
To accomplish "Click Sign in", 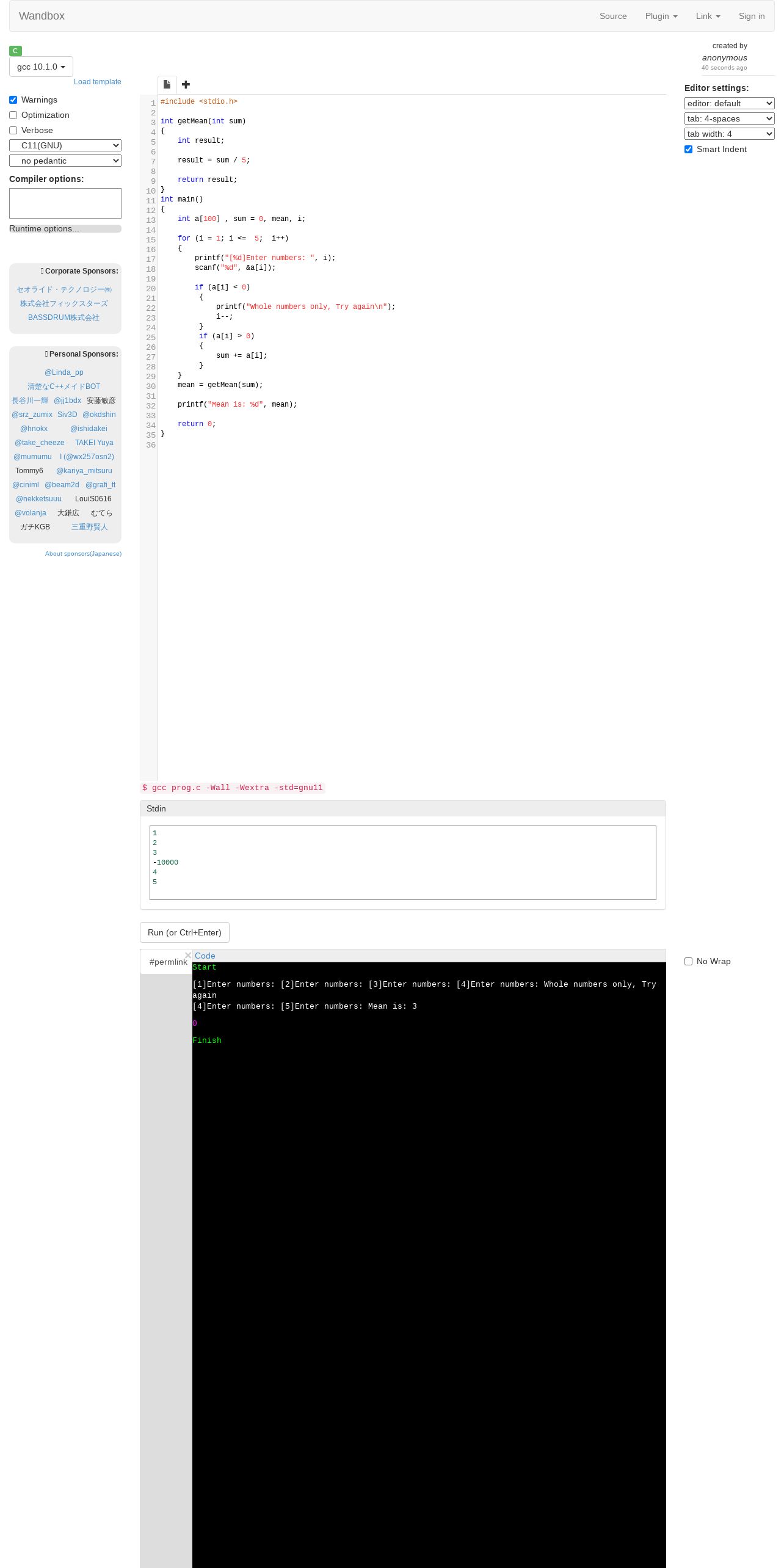I will tap(752, 16).
